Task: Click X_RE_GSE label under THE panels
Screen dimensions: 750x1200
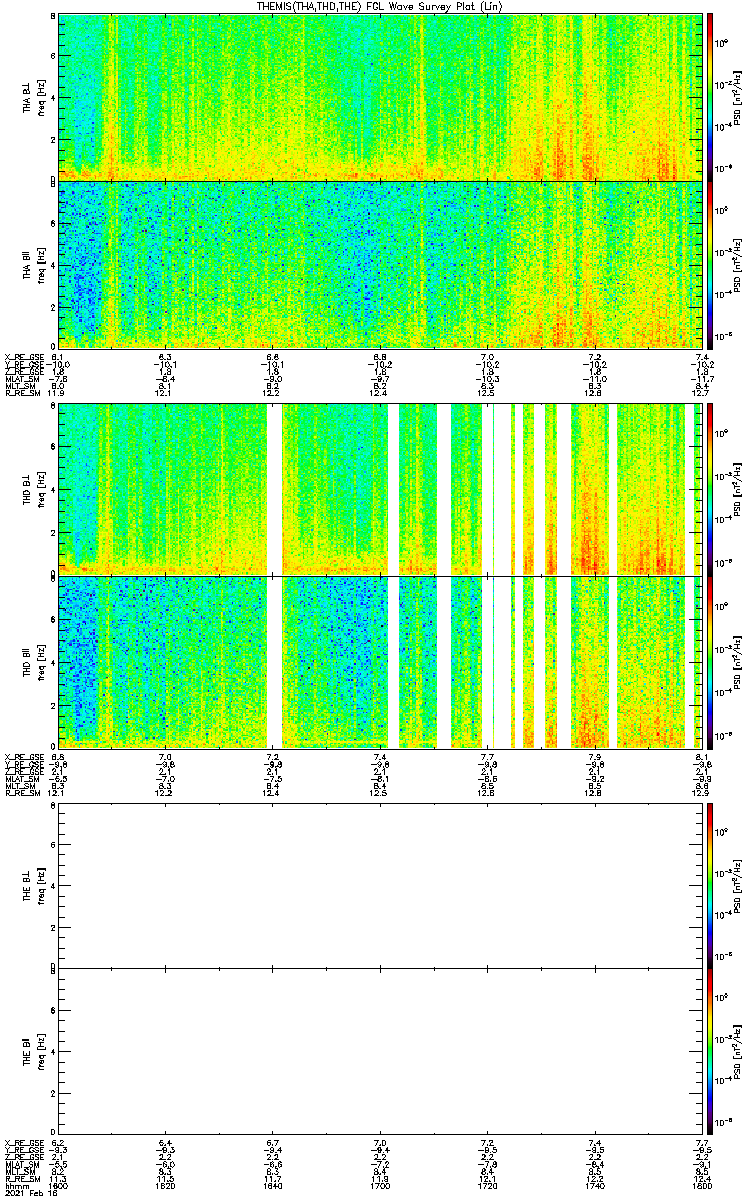Action: click(23, 1142)
